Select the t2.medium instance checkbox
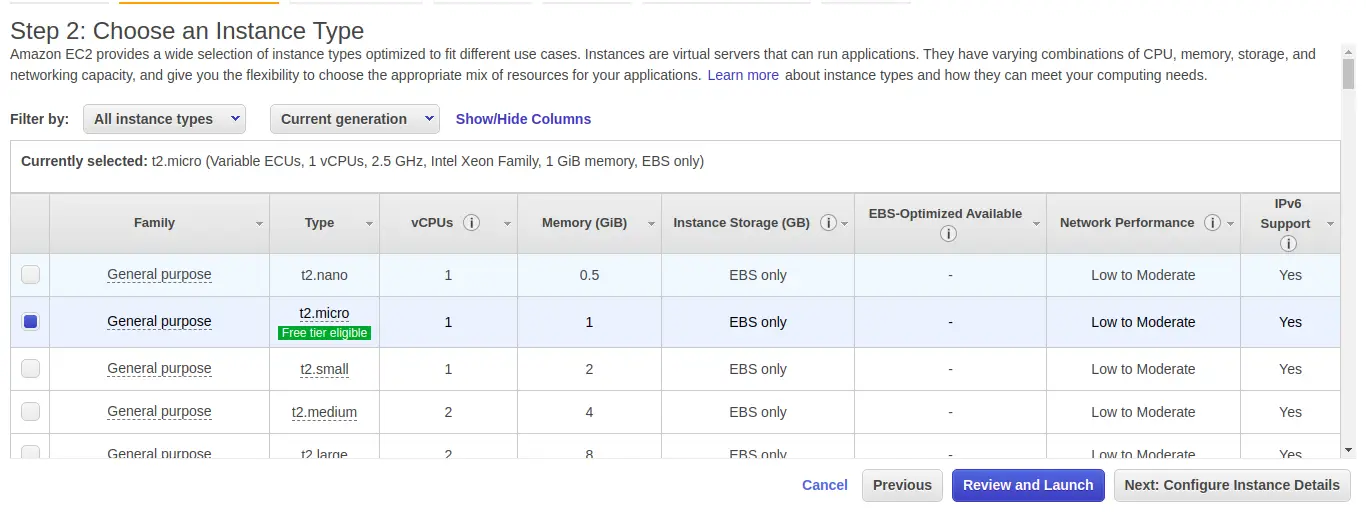Image resolution: width=1366 pixels, height=523 pixels. (x=31, y=411)
